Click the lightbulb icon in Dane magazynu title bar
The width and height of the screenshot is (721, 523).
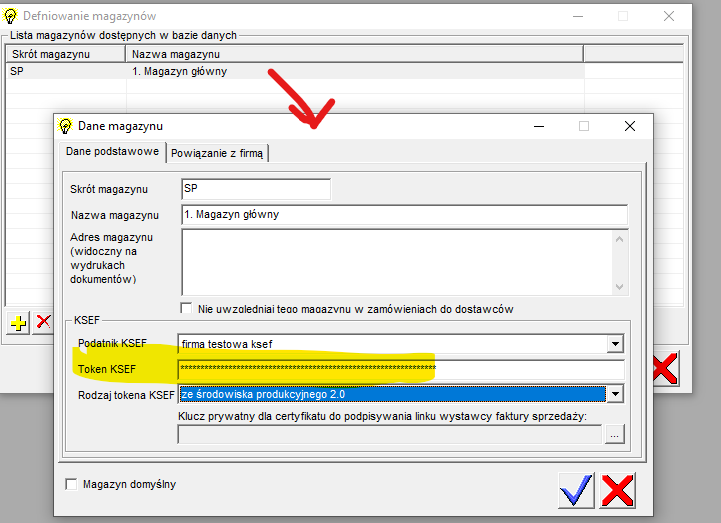click(x=66, y=127)
